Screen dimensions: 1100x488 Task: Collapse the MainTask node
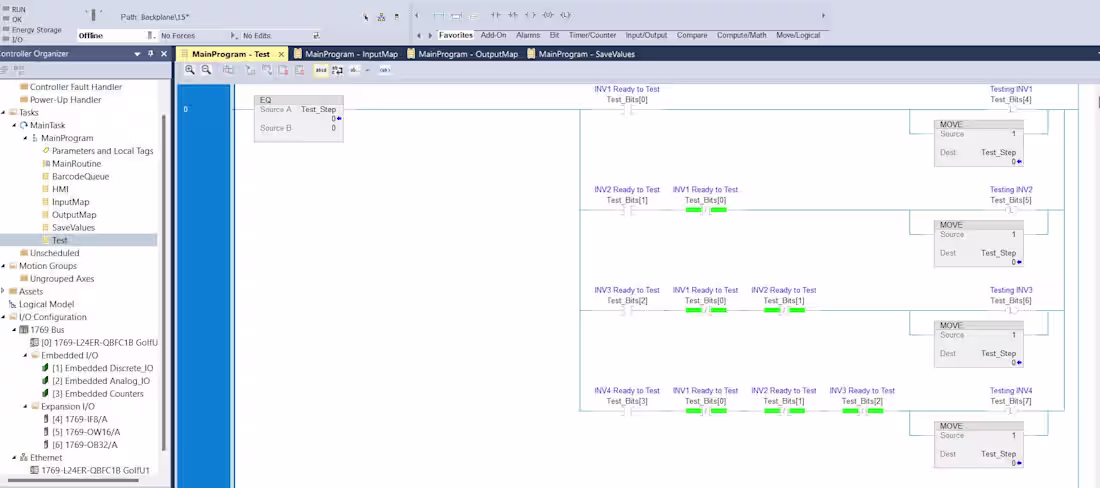[14, 125]
